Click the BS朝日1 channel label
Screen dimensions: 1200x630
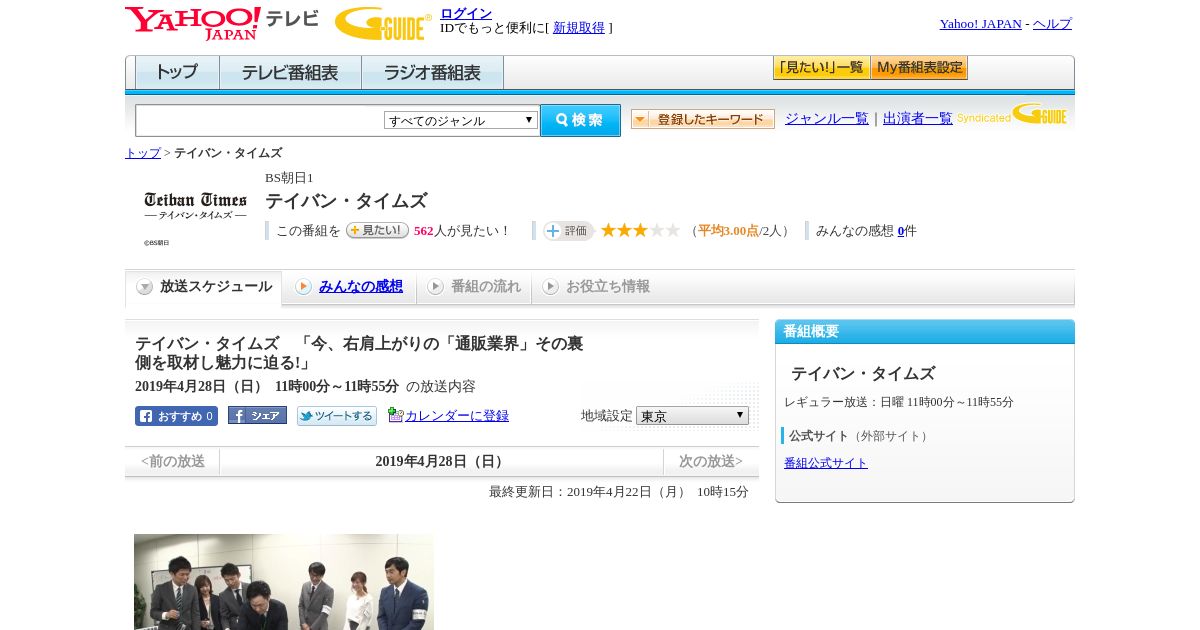(x=289, y=178)
